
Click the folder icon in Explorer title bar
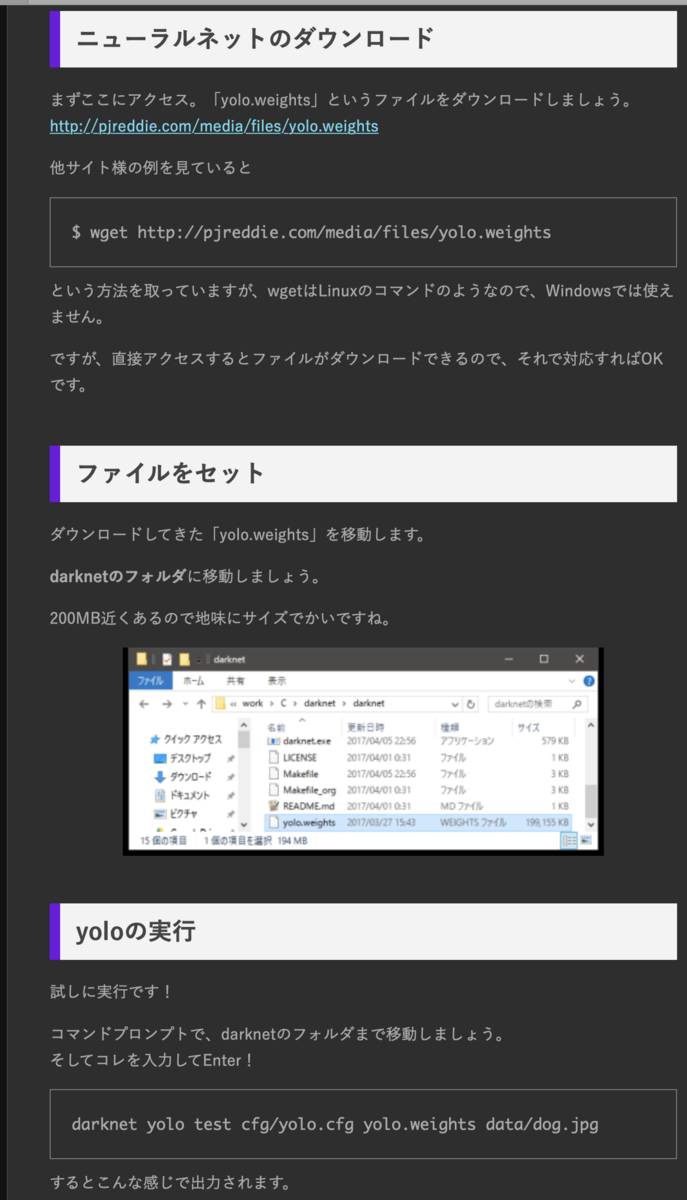click(142, 658)
